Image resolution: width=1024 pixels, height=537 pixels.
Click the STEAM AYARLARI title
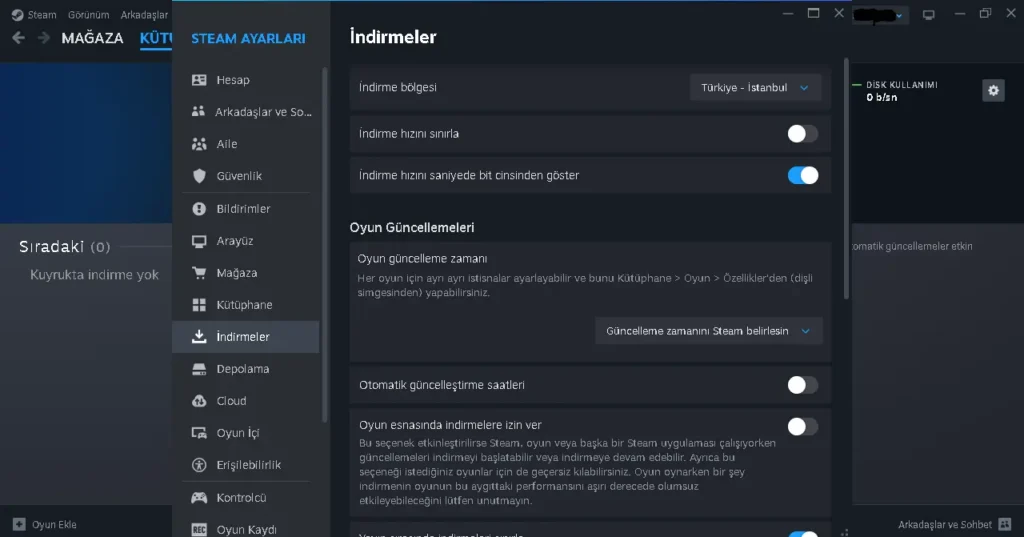click(248, 39)
